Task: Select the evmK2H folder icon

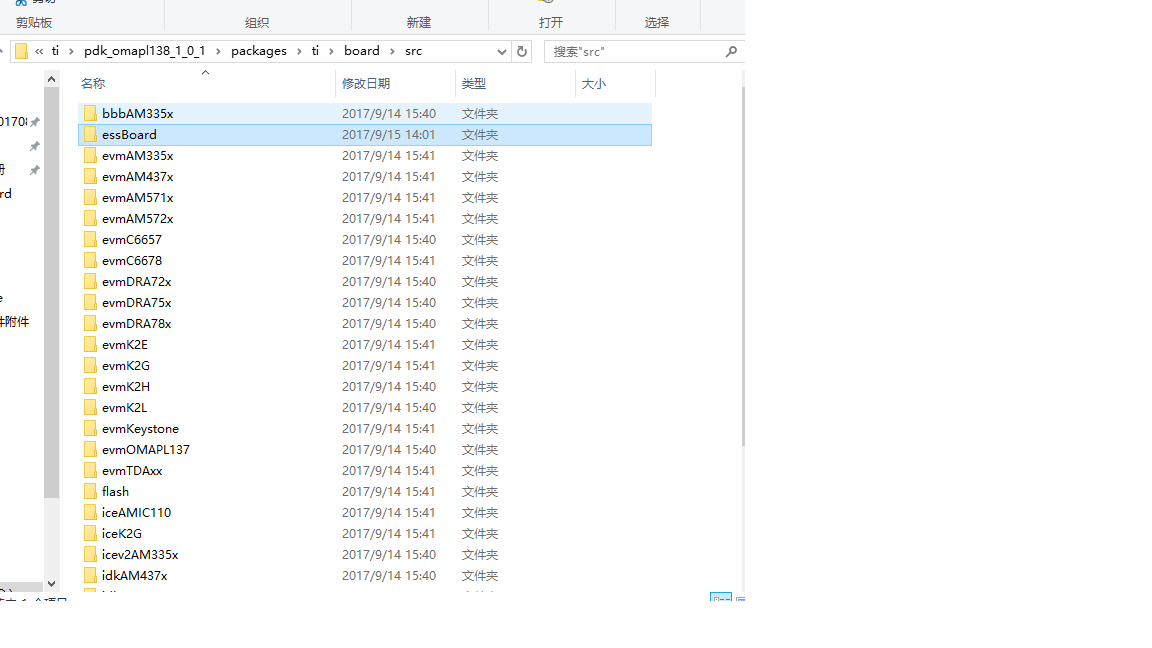Action: tap(90, 386)
